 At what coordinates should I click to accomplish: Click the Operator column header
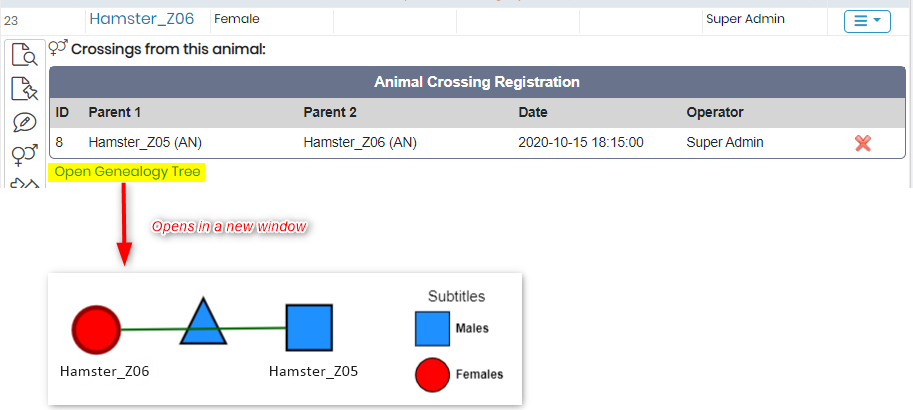click(715, 112)
